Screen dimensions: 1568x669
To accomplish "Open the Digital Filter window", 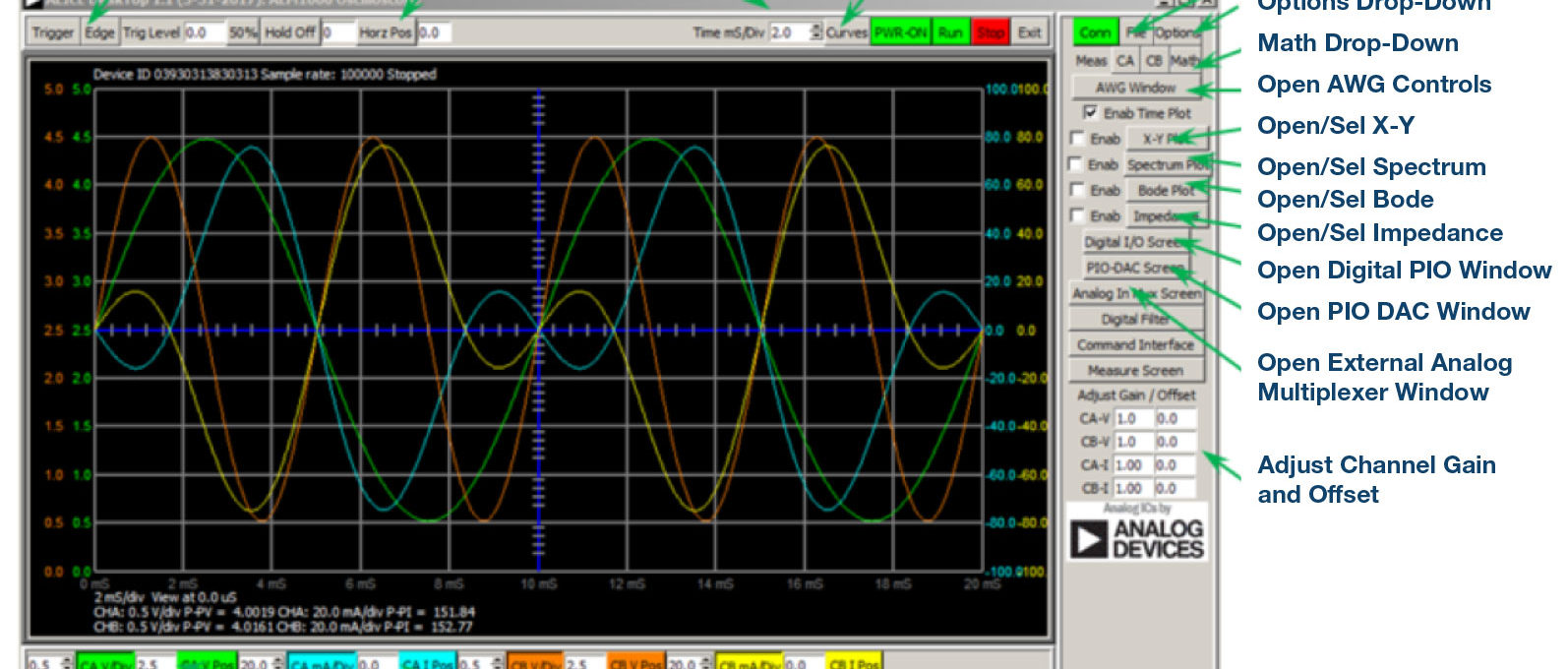I will tap(1135, 319).
